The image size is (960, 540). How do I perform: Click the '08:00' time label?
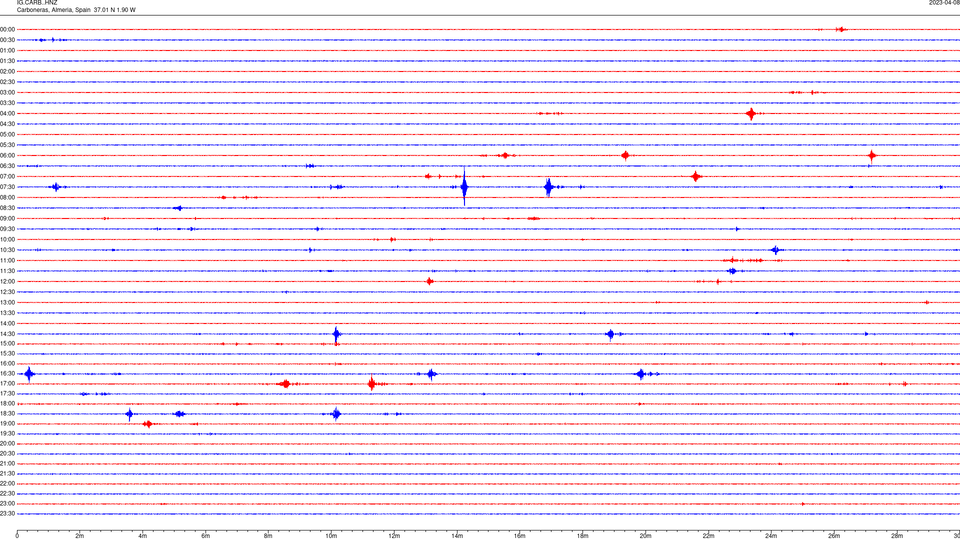pyautogui.click(x=7, y=197)
